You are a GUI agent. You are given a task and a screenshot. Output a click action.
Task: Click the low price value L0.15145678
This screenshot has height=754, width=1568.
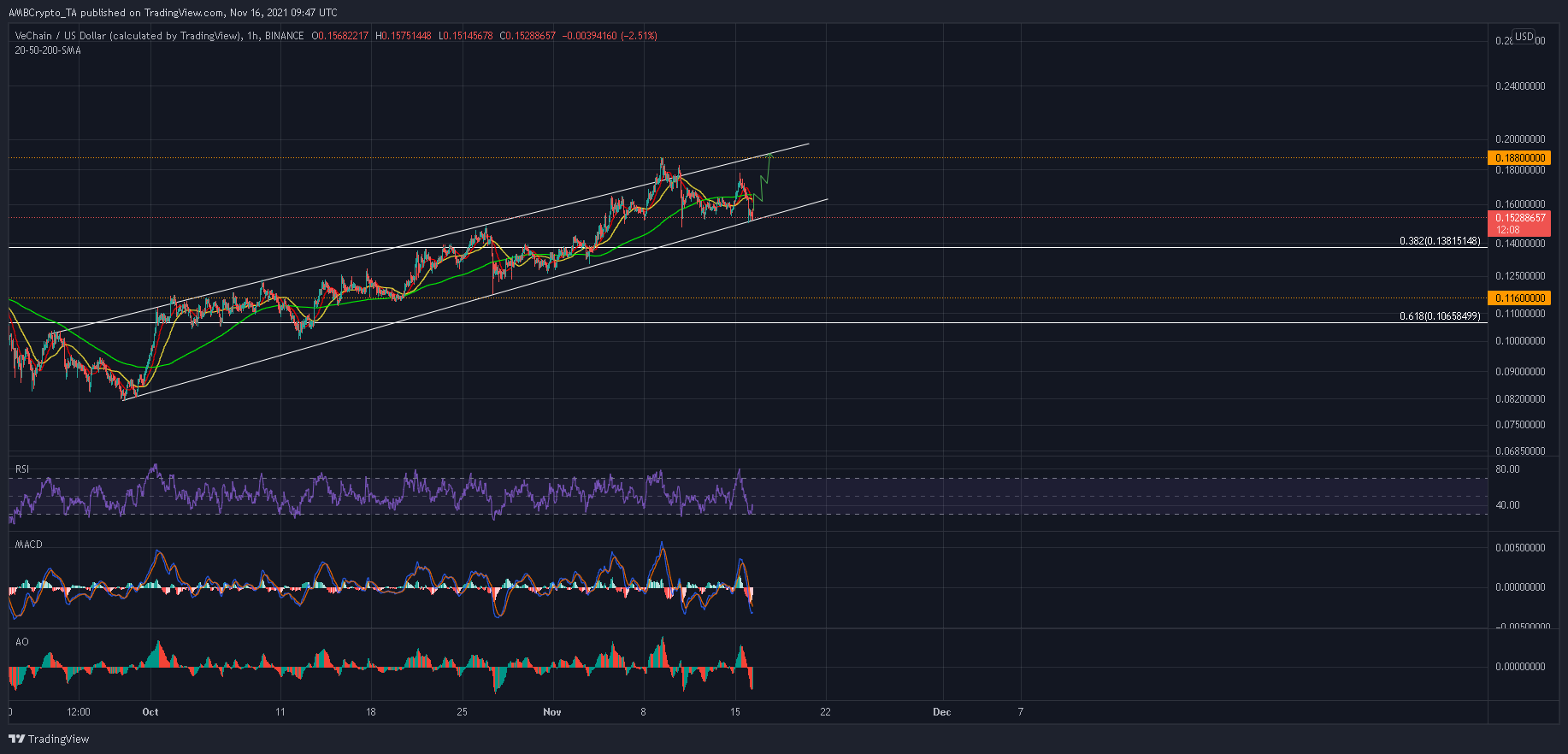point(466,36)
